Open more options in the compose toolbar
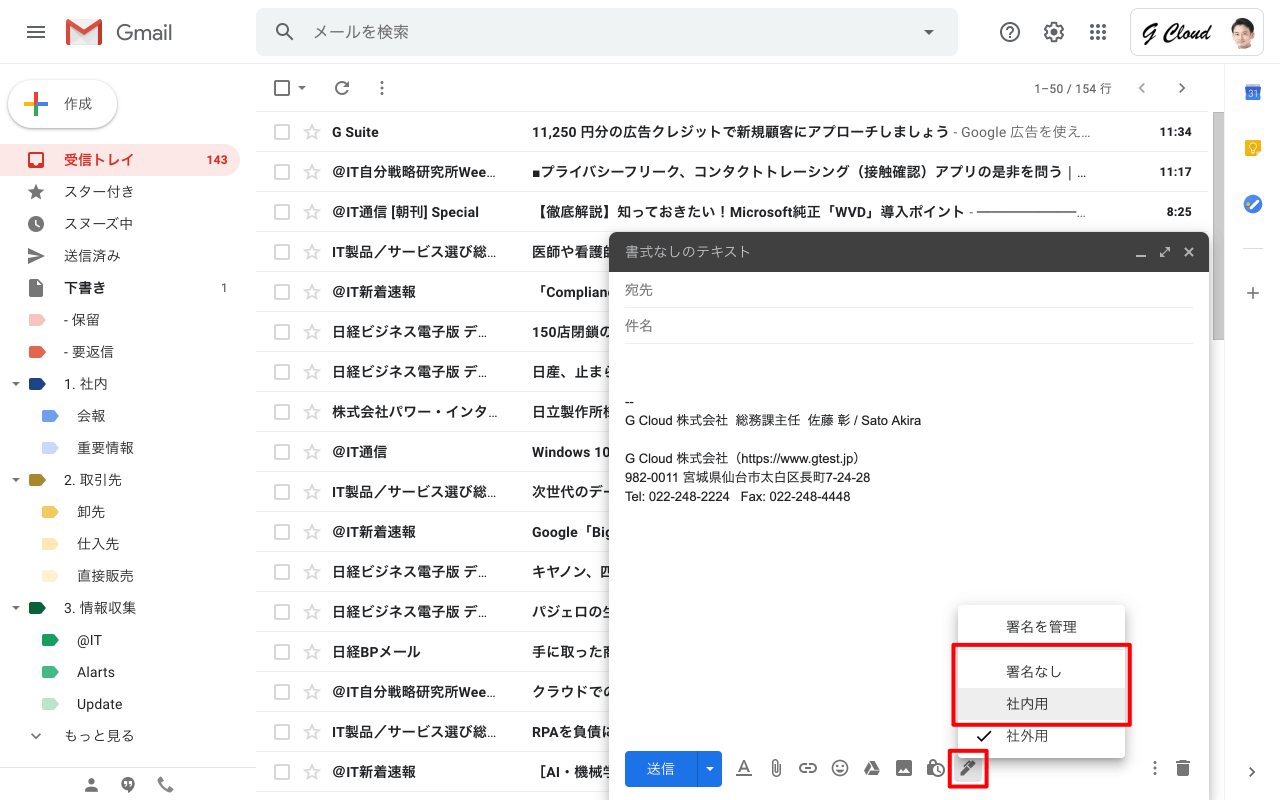This screenshot has height=800, width=1280. coord(1155,768)
